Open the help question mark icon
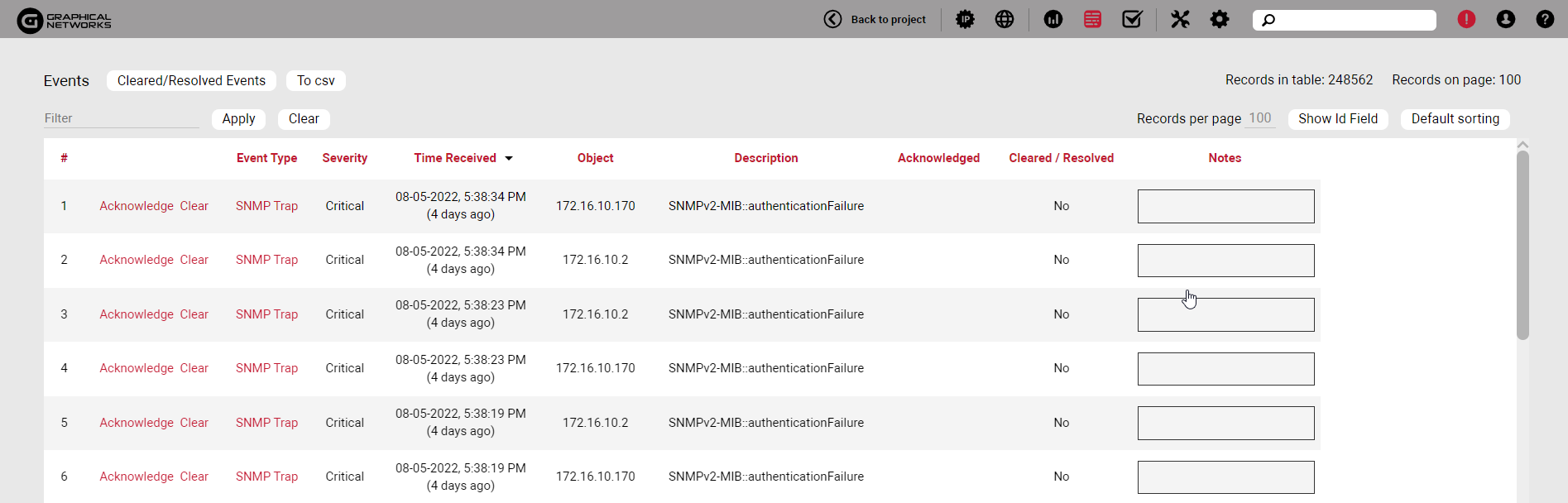This screenshot has height=503, width=1568. click(x=1545, y=19)
